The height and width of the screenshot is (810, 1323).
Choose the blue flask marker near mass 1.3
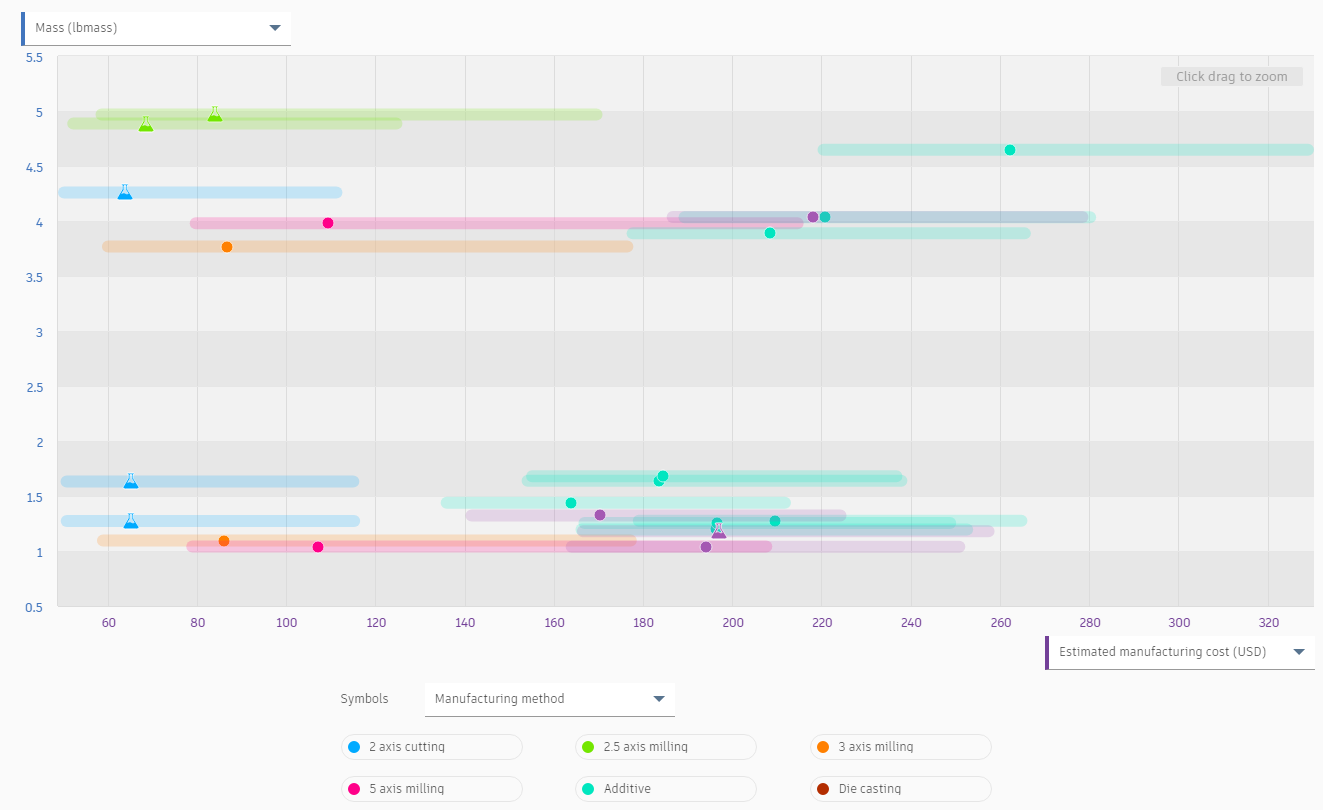point(131,521)
